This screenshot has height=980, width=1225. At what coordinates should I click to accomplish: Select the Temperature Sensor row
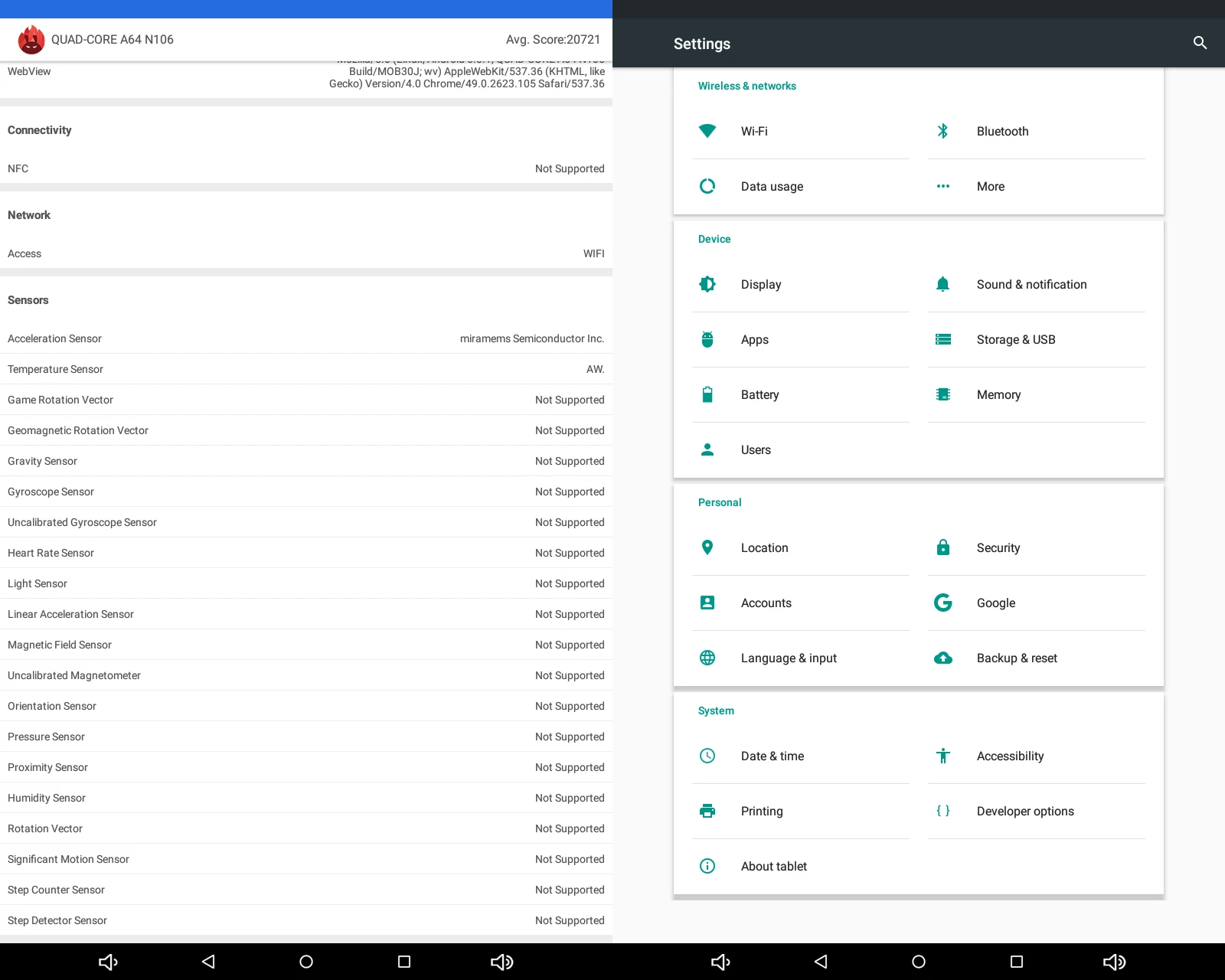click(x=306, y=369)
